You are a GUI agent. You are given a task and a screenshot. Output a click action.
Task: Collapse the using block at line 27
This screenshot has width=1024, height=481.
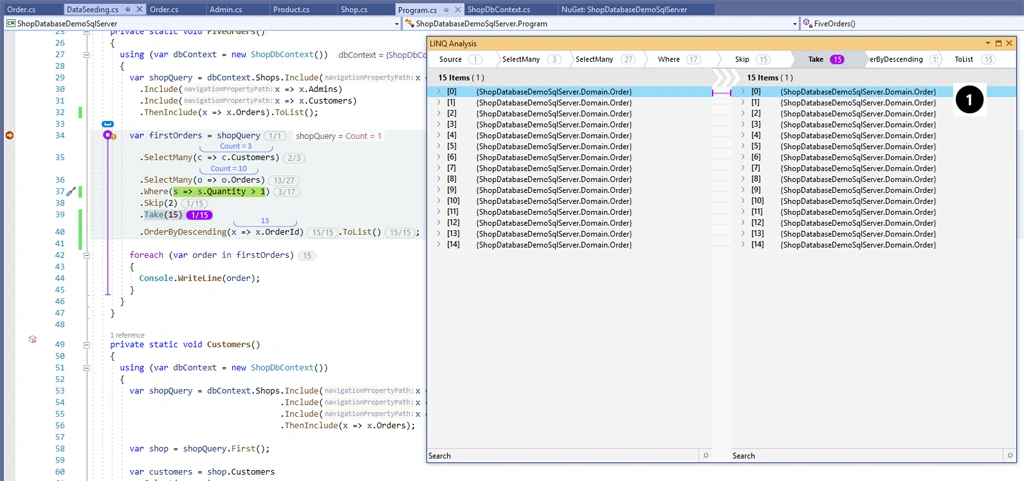(x=87, y=55)
